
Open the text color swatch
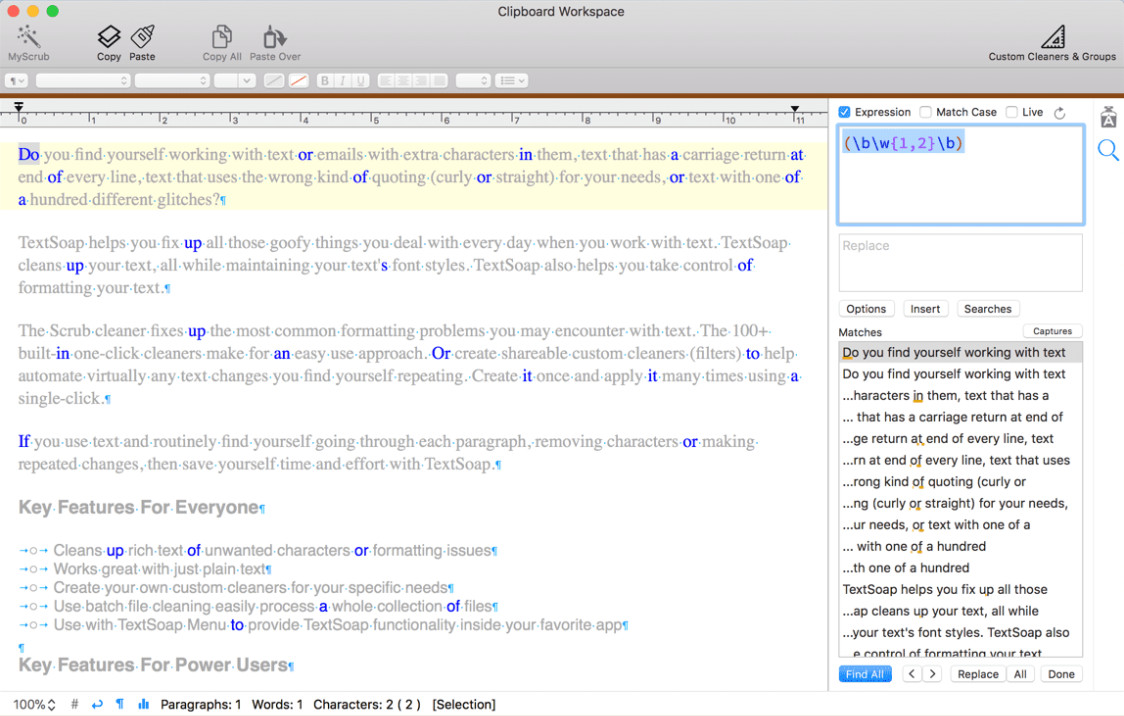tap(273, 80)
